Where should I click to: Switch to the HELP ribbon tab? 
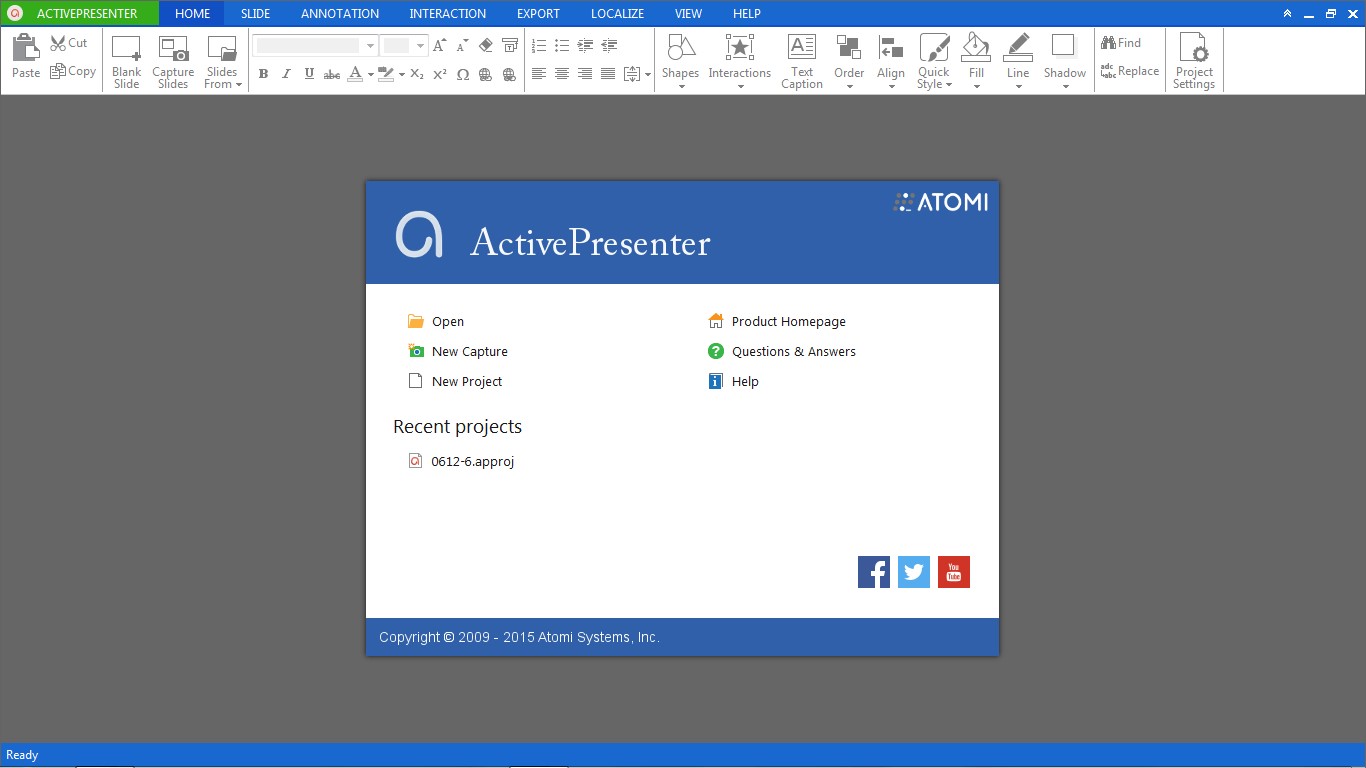click(747, 13)
